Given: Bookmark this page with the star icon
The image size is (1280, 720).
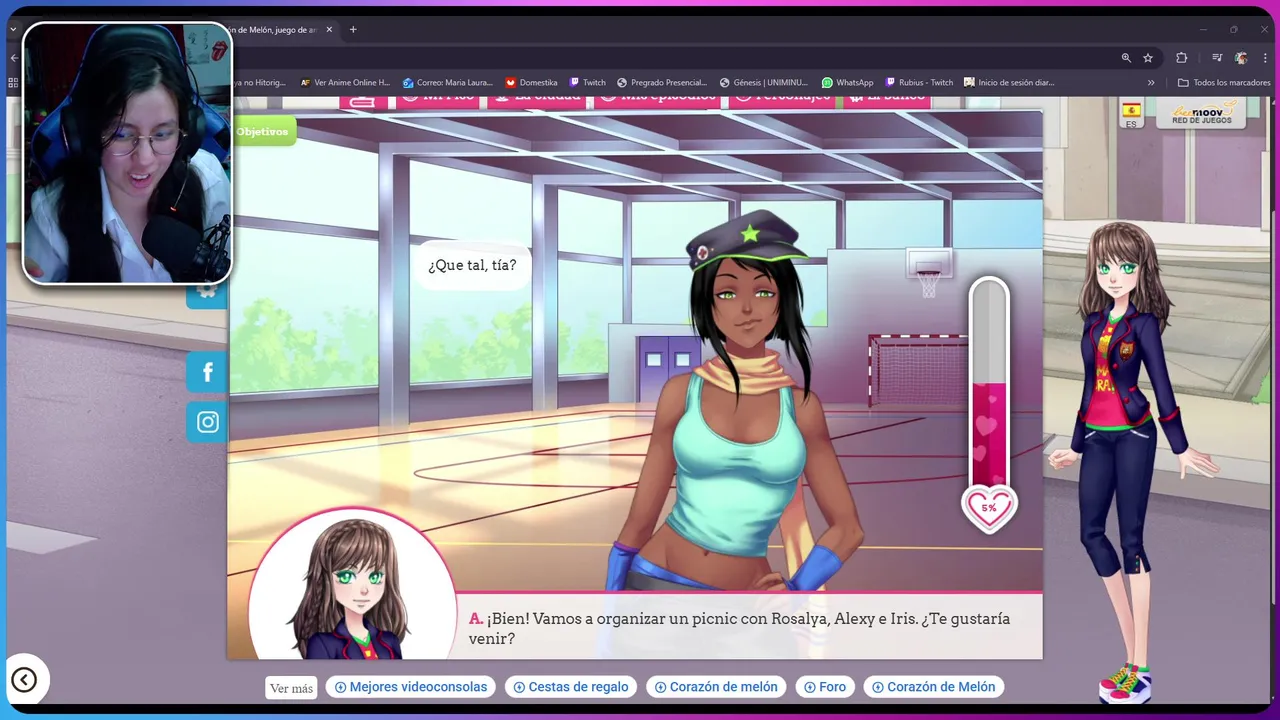Looking at the screenshot, I should 1148,58.
